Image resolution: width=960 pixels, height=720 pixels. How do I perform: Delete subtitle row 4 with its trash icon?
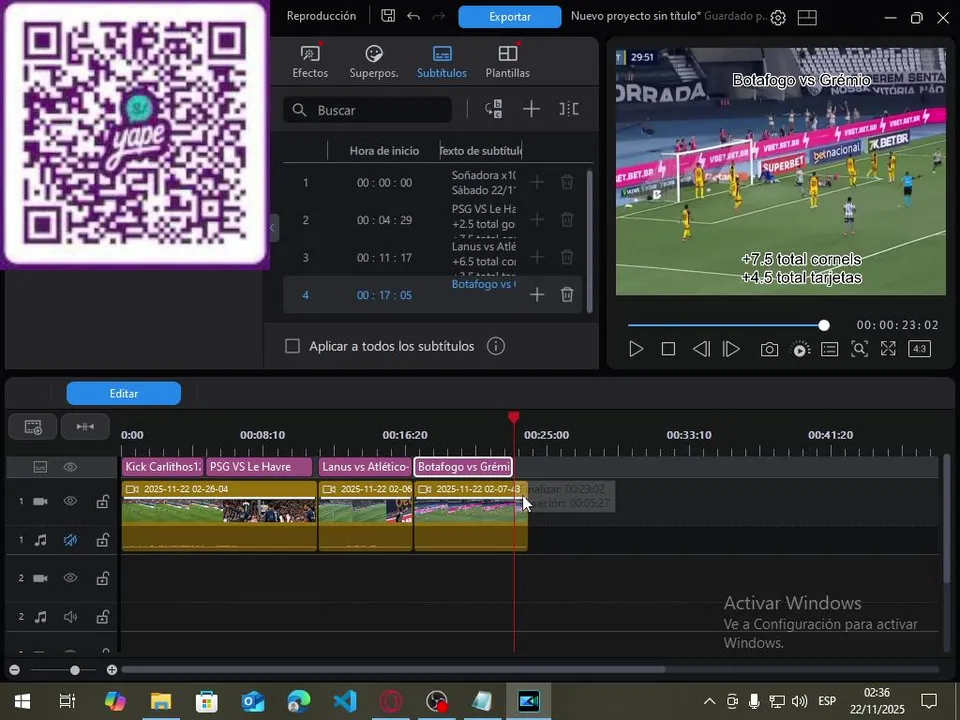point(567,294)
